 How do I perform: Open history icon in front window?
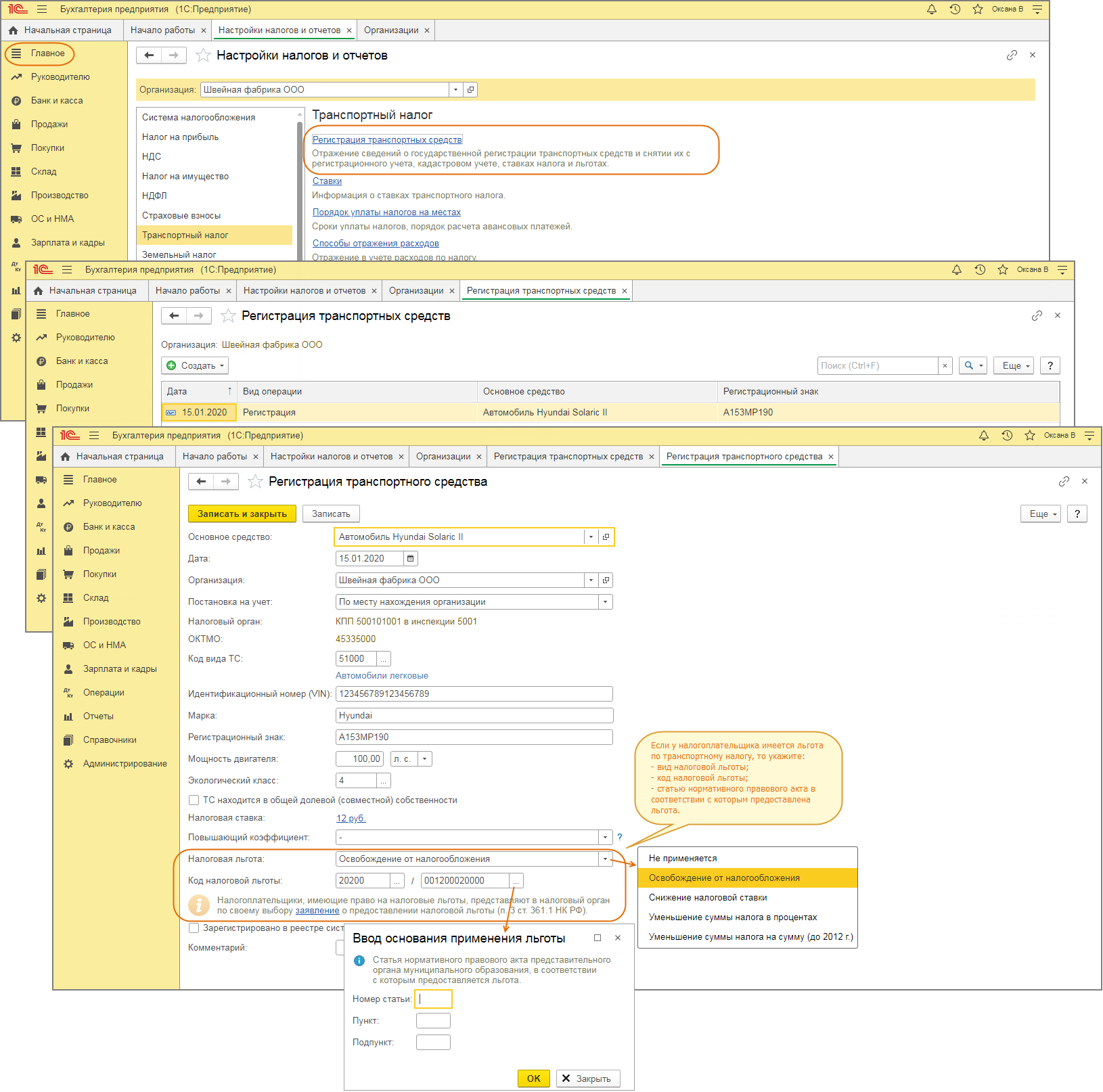point(1007,436)
